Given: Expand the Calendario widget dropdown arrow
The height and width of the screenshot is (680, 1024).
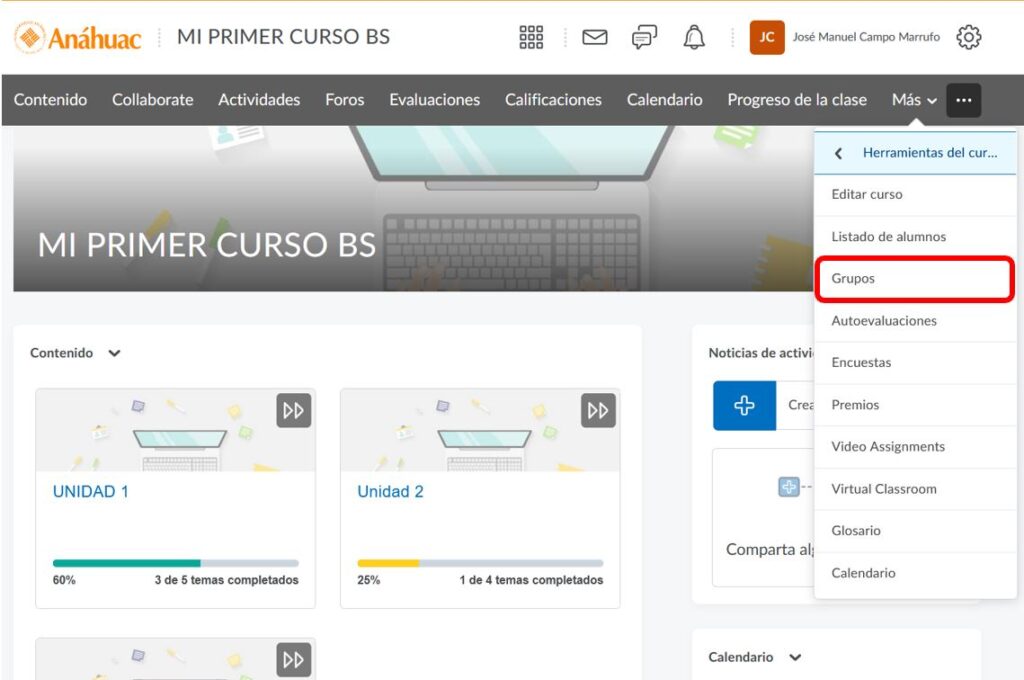Looking at the screenshot, I should (795, 657).
